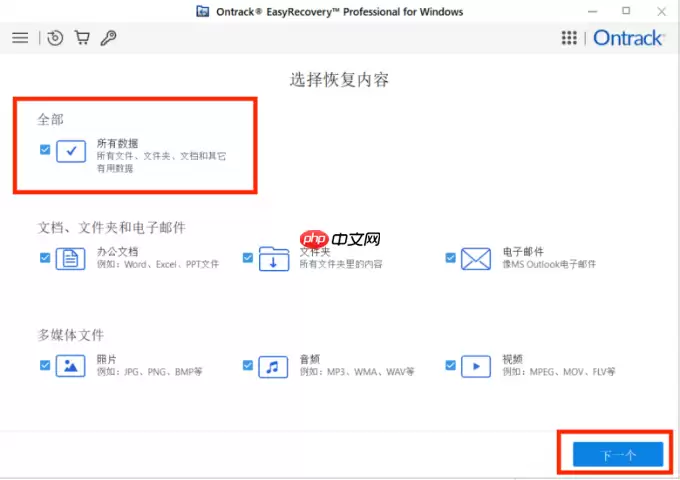
Task: Click the 下一个 next button
Action: pos(618,454)
